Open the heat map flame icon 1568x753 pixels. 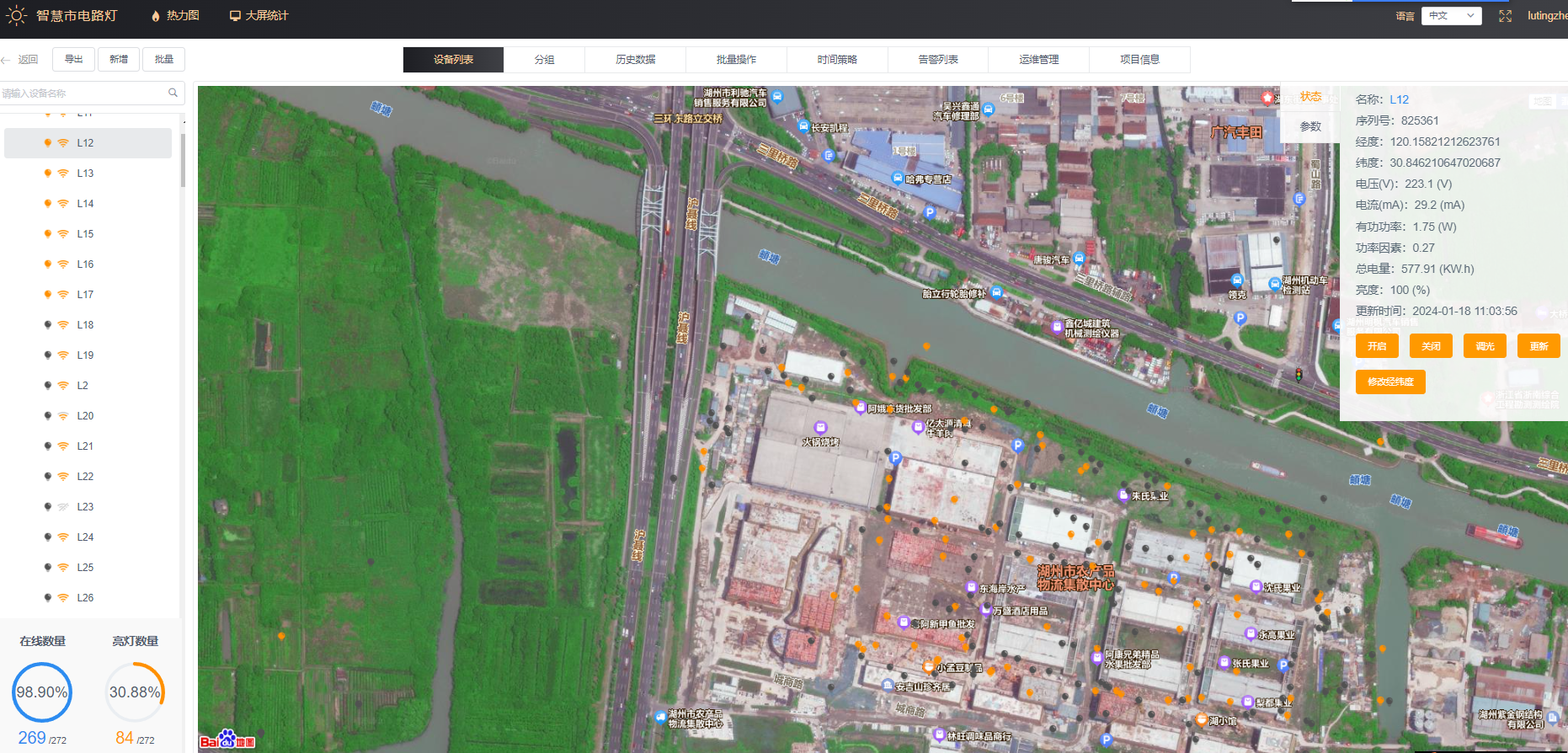tap(155, 16)
